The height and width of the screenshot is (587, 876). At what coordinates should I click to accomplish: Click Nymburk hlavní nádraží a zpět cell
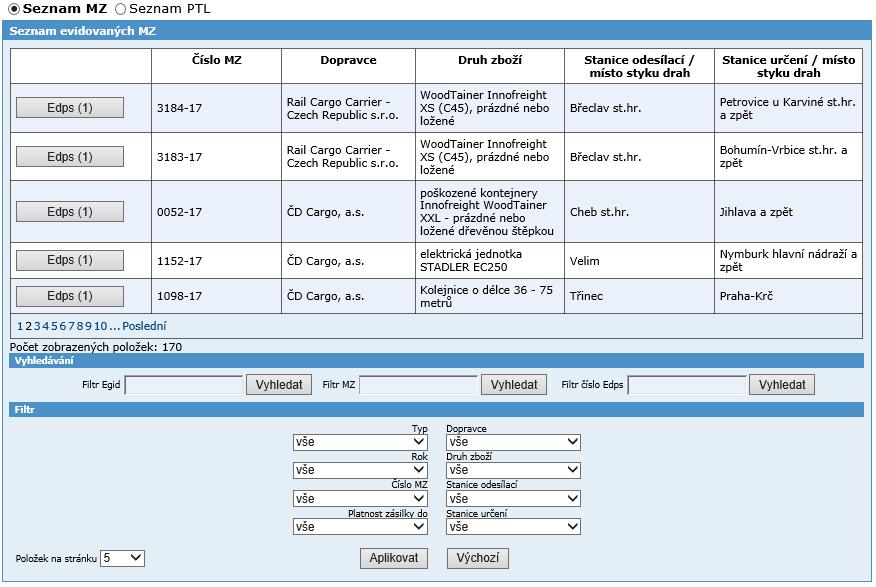pyautogui.click(x=788, y=260)
